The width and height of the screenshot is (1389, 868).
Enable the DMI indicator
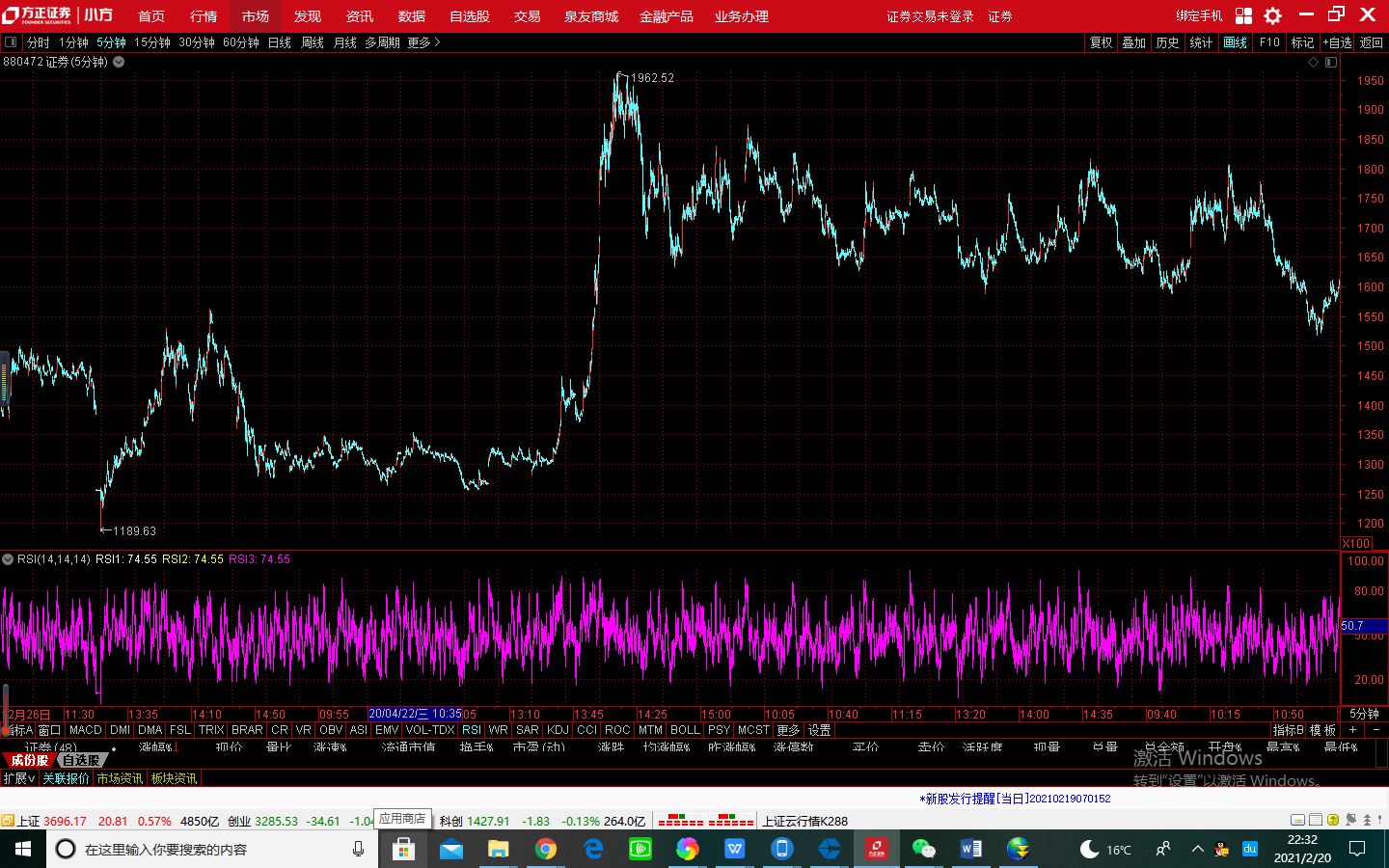120,730
